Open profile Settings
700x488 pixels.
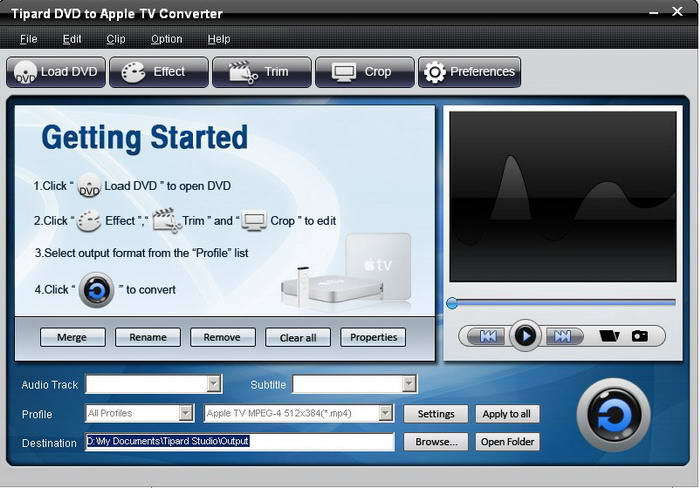tap(436, 414)
